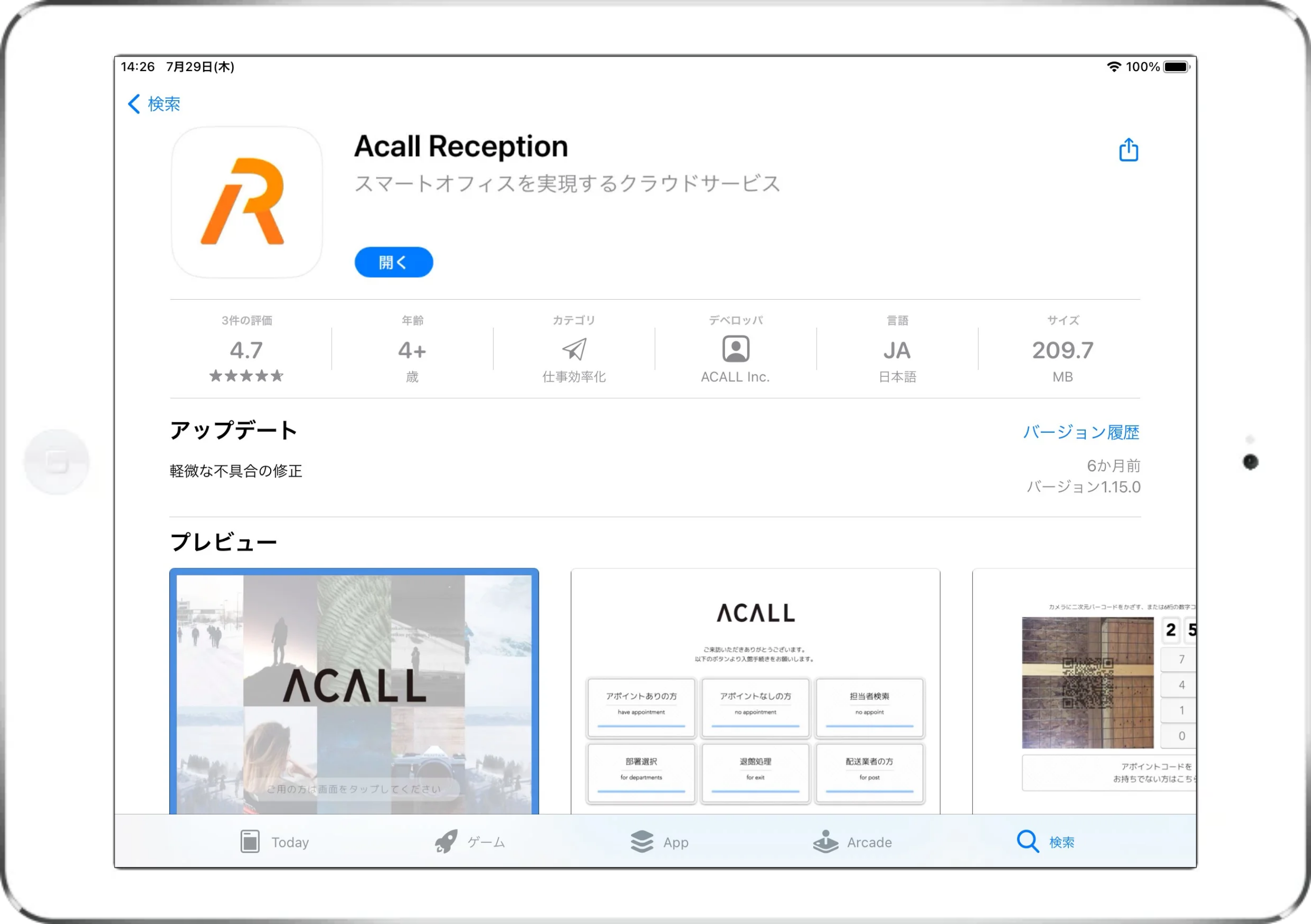Select the 検索 tab in bottom bar
Screen dimensions: 1311x924
click(x=1045, y=842)
